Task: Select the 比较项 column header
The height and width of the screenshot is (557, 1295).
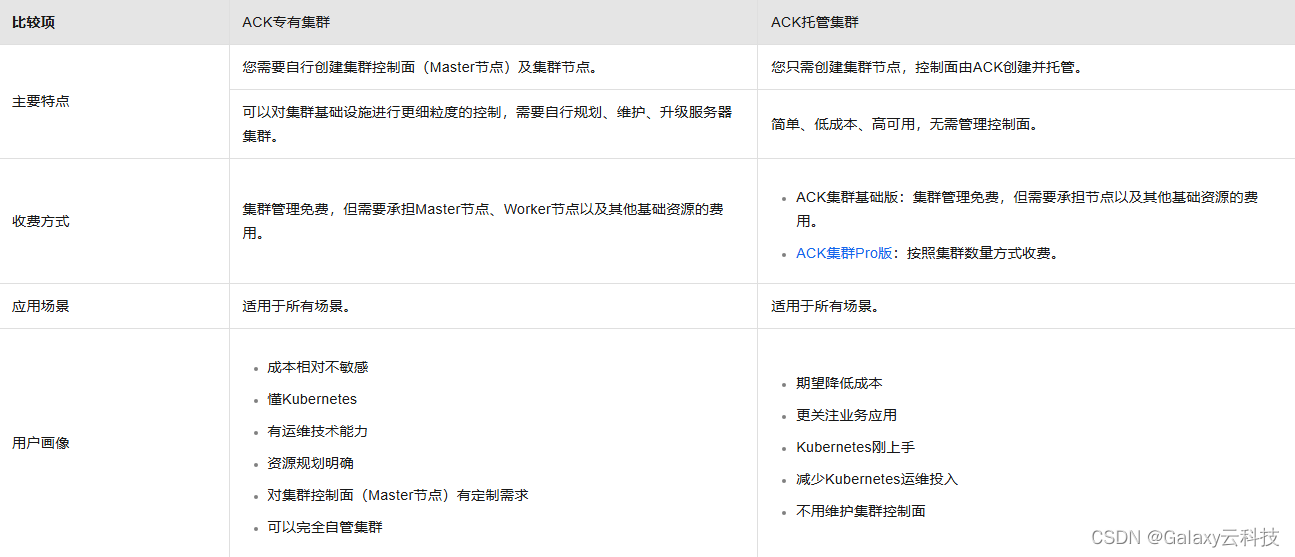Action: (34, 22)
